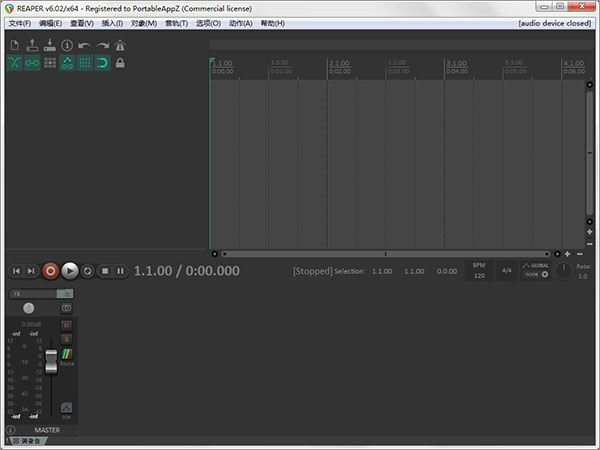Click the vertical track scrollbar
This screenshot has width=600, height=450.
[x=590, y=153]
